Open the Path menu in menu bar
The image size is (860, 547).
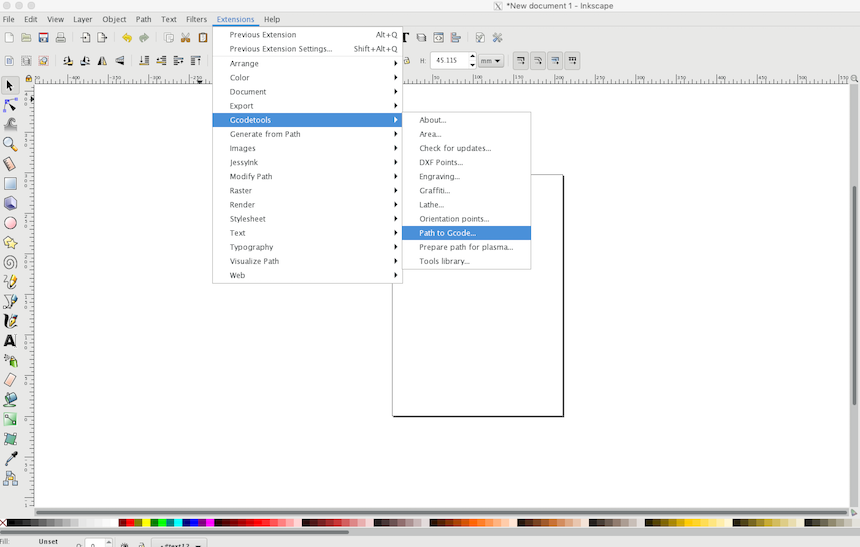click(144, 19)
